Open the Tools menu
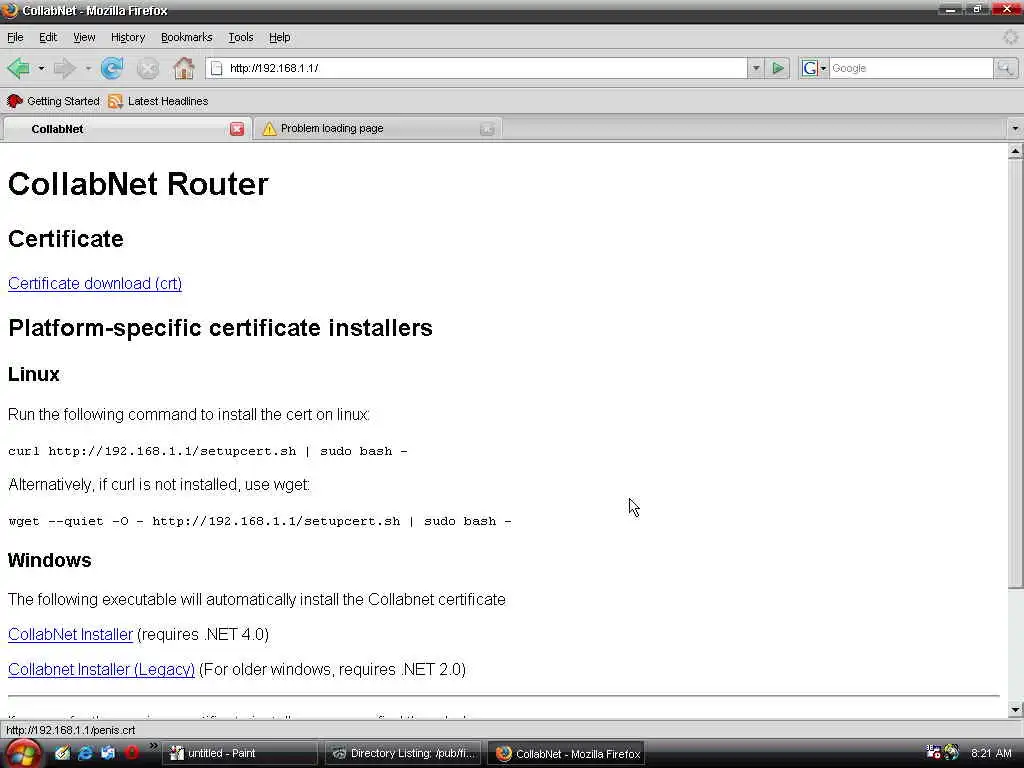Image resolution: width=1024 pixels, height=768 pixels. tap(241, 37)
